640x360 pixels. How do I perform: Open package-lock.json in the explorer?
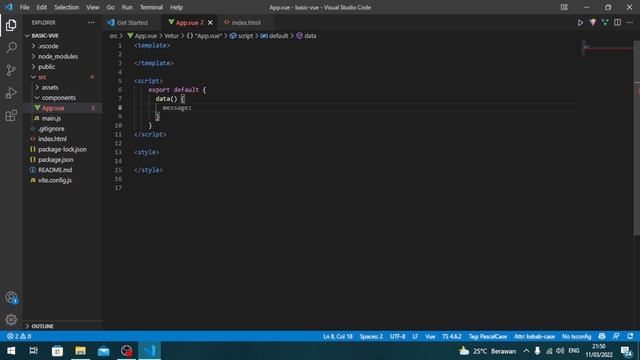point(62,149)
